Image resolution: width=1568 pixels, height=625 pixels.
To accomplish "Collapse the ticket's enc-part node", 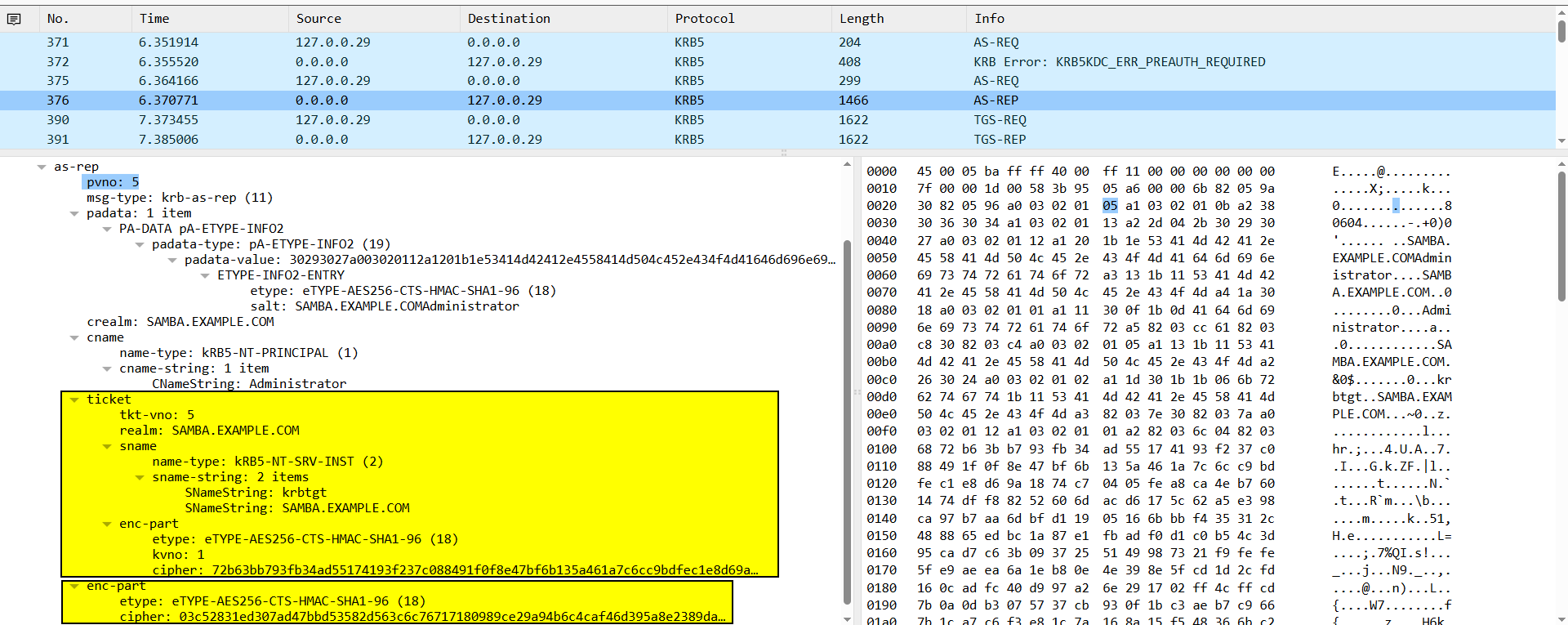I will click(107, 524).
